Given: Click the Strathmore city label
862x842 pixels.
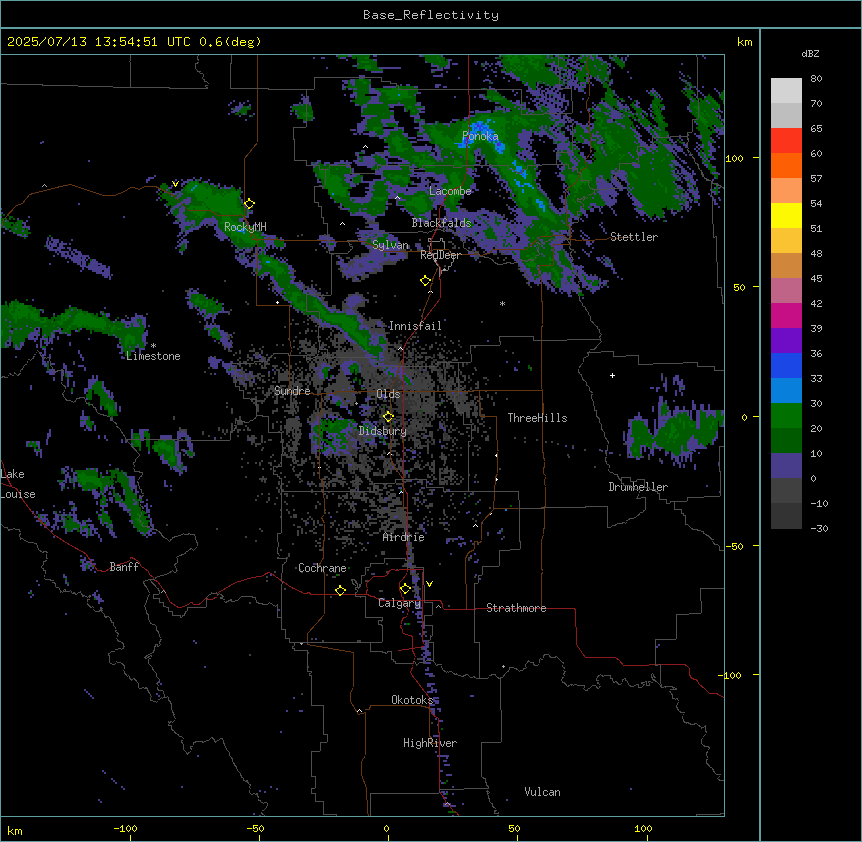Looking at the screenshot, I should tap(516, 608).
